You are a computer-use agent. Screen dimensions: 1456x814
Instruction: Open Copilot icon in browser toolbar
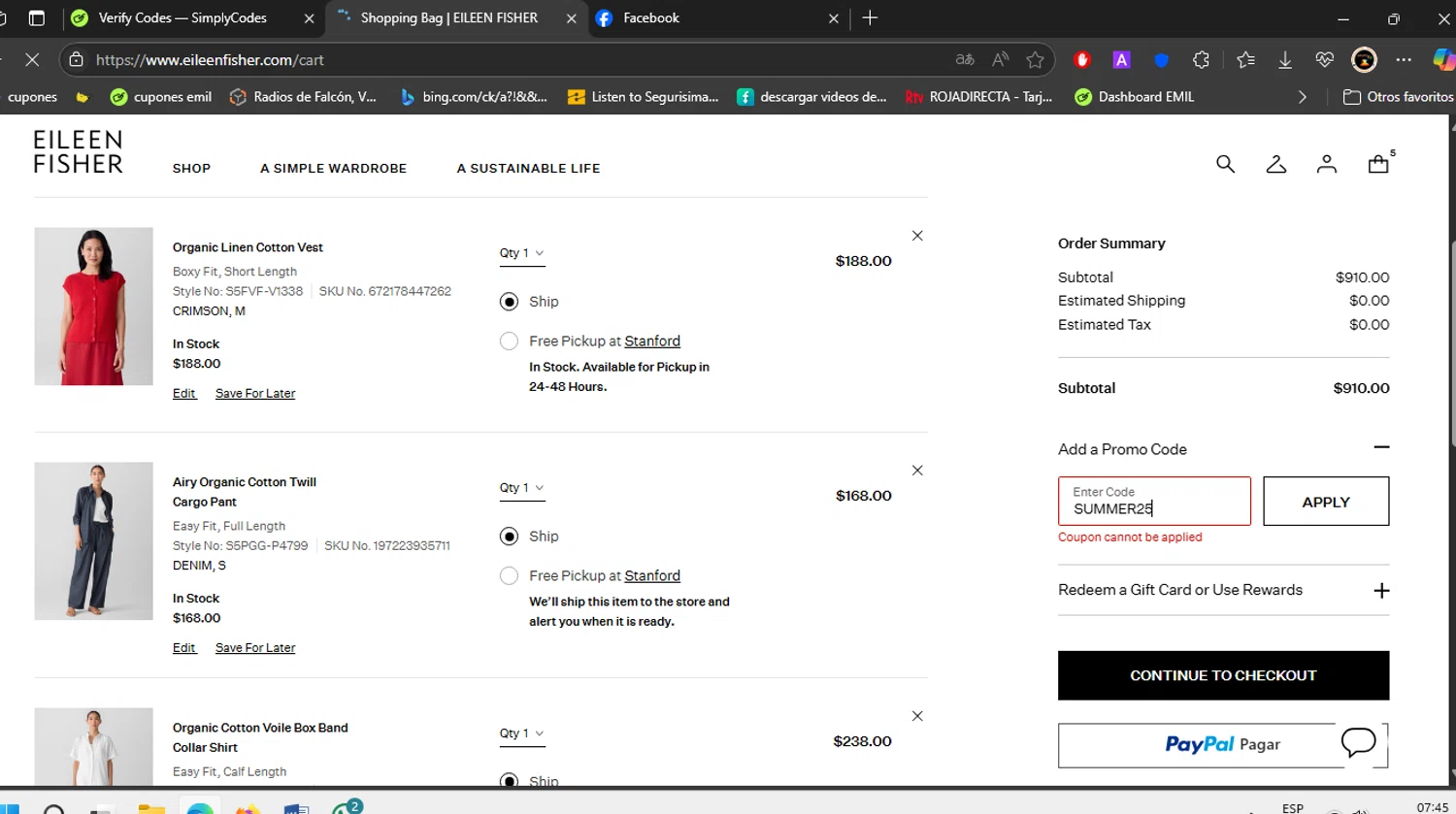(1443, 60)
